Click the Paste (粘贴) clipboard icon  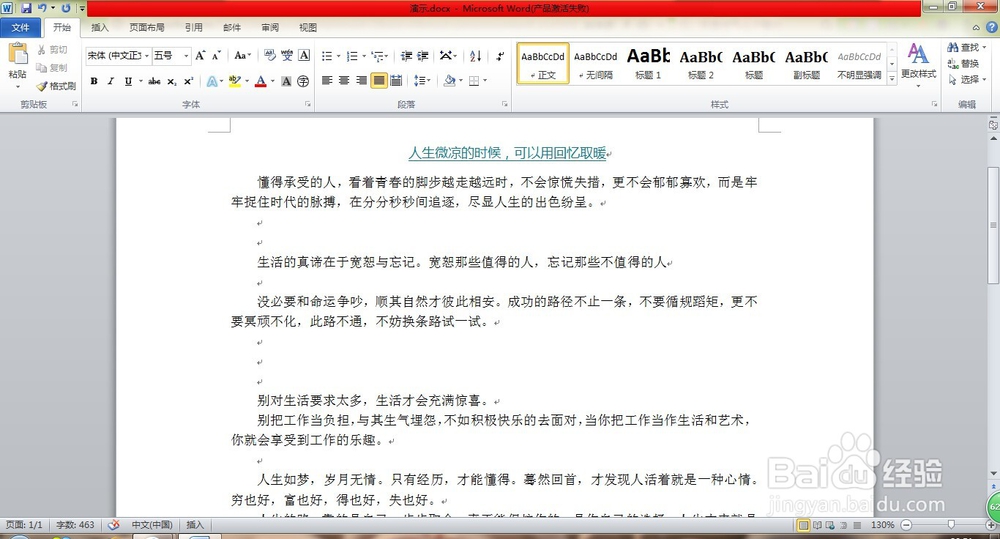click(18, 55)
